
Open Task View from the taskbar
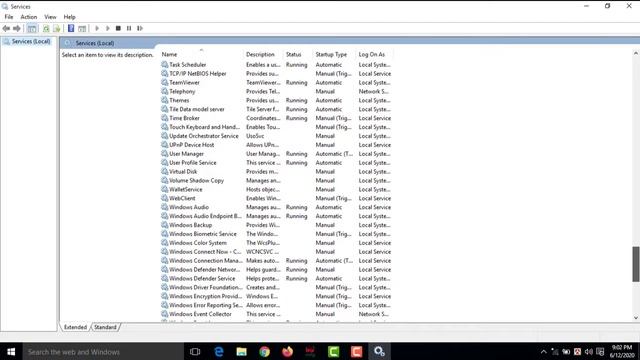195,351
